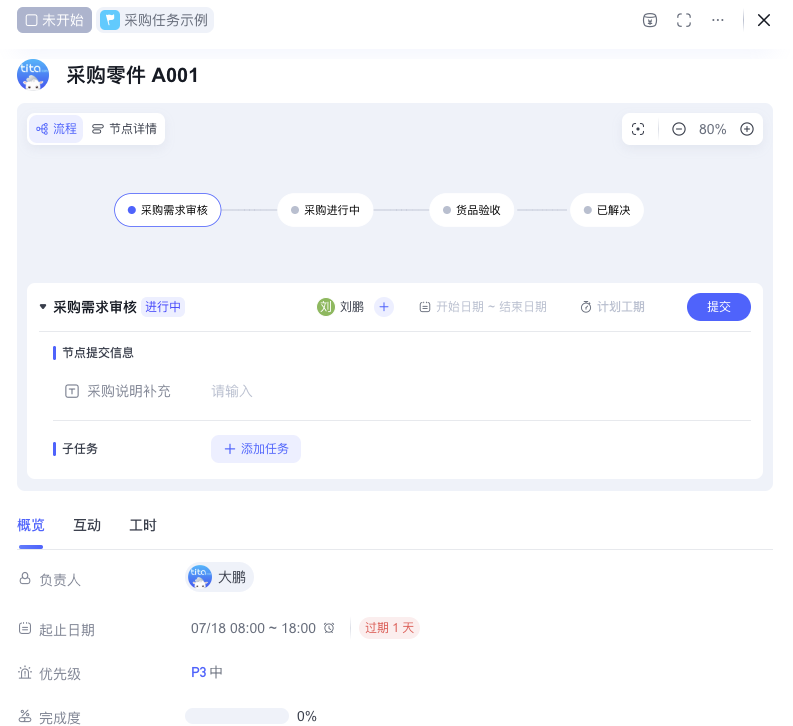Click the archive icon in top bar
793x726 pixels.
pos(650,20)
